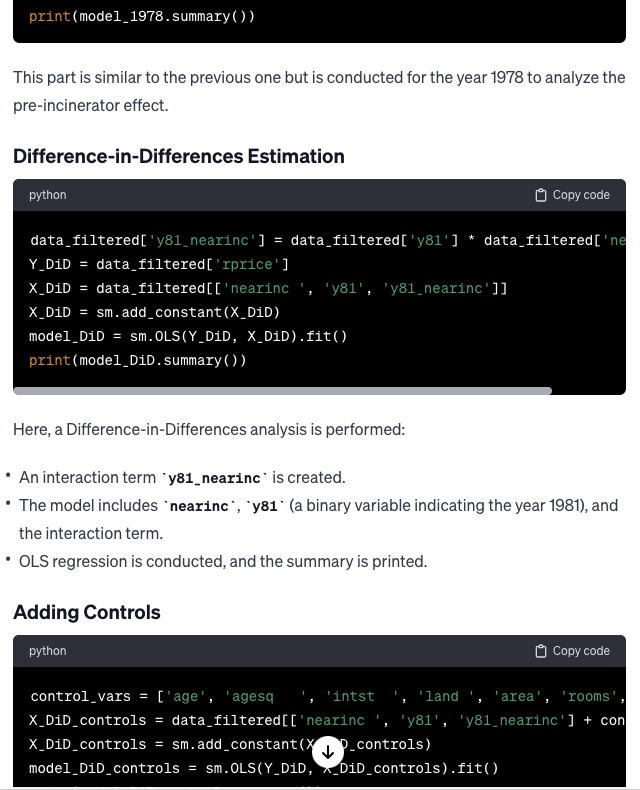Click the 'OLS regression is conducted' bullet
Viewport: 640px width, 790px height.
223,561
